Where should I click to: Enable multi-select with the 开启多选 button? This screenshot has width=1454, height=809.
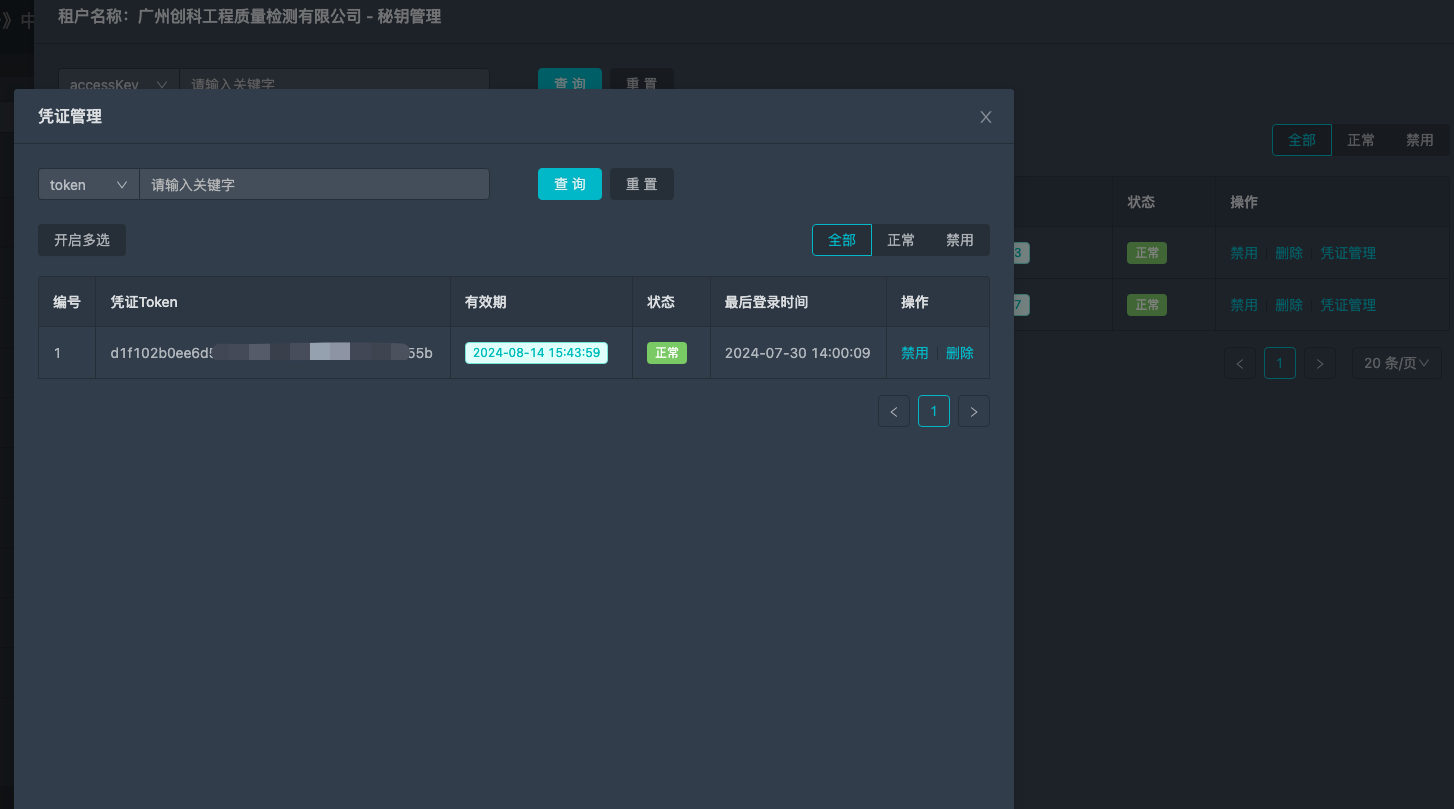[81, 240]
